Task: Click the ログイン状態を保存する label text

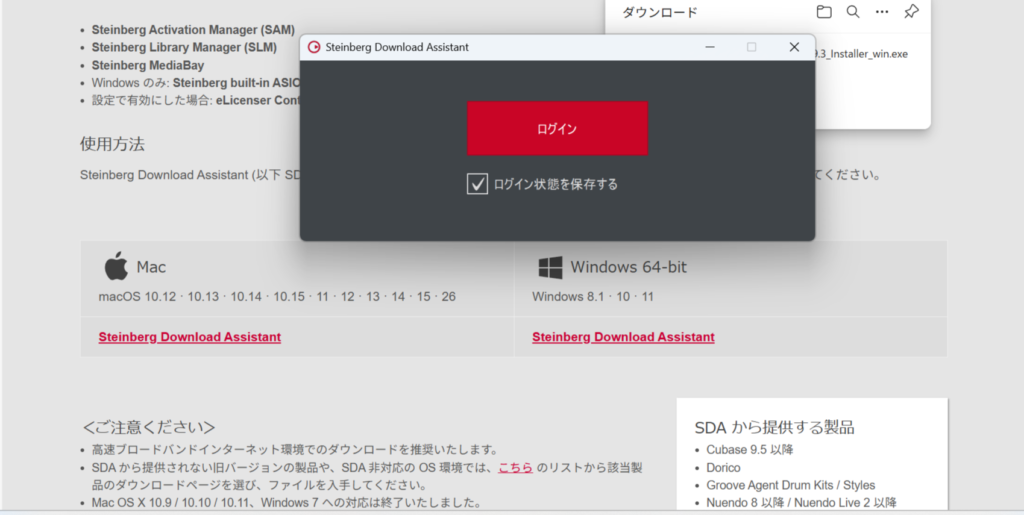Action: coord(556,184)
